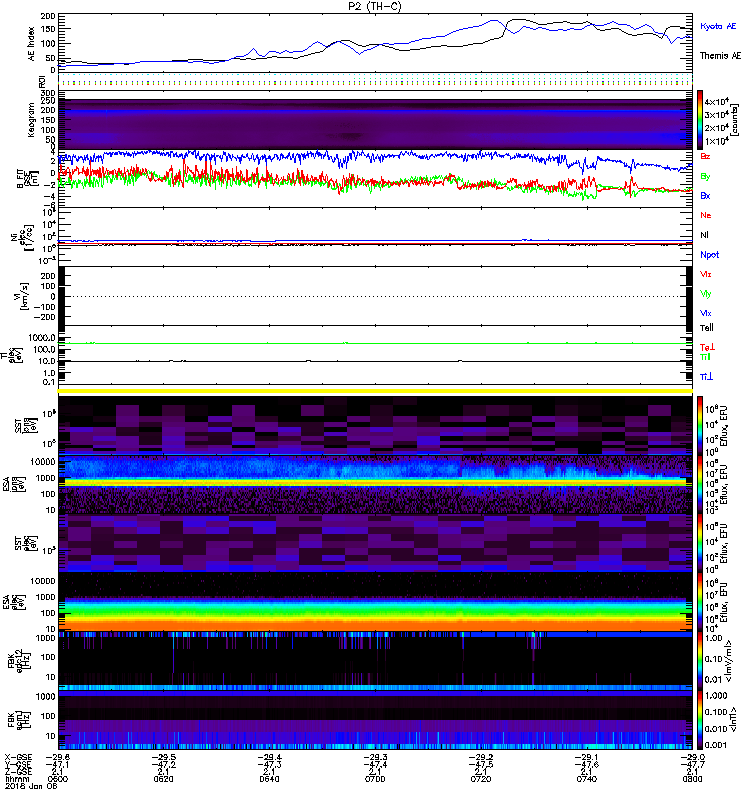Click the SST ions Eflux color bar
This screenshot has height=800, width=750.
point(700,424)
